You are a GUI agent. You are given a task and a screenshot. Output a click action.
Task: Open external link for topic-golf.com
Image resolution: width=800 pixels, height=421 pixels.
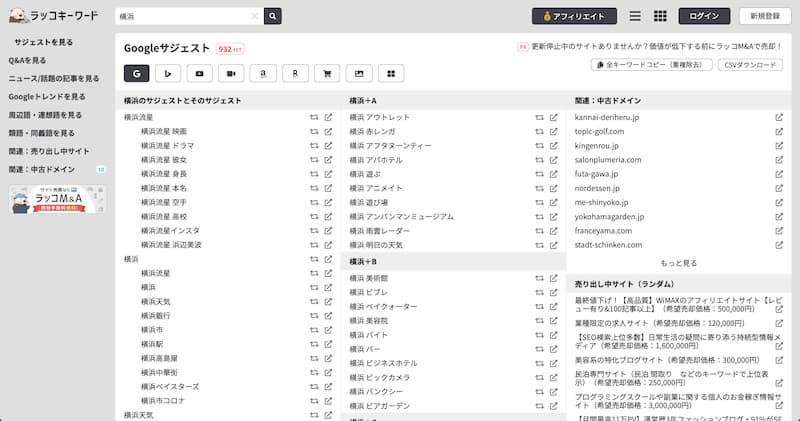(x=779, y=132)
